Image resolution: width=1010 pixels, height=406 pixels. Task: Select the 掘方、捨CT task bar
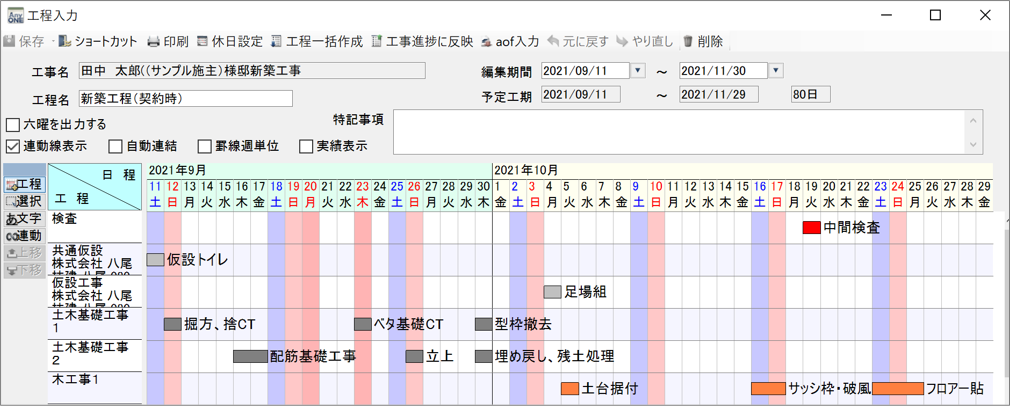click(x=173, y=324)
